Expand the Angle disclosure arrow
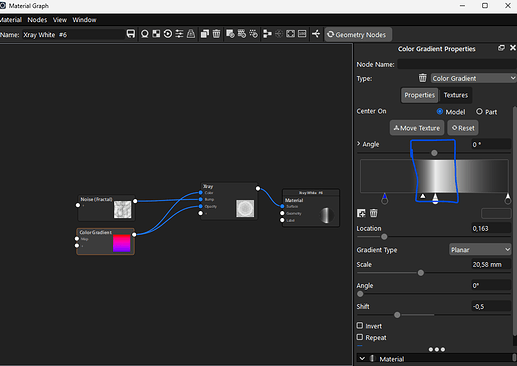 [x=359, y=144]
